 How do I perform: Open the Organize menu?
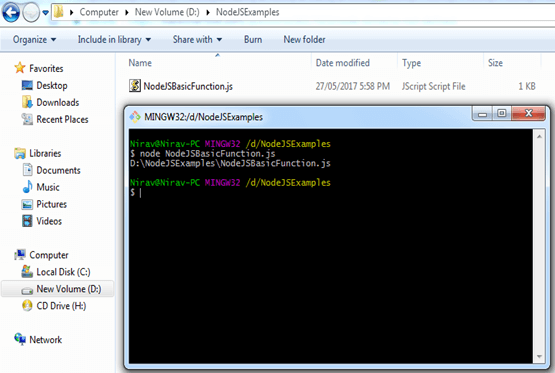34,40
